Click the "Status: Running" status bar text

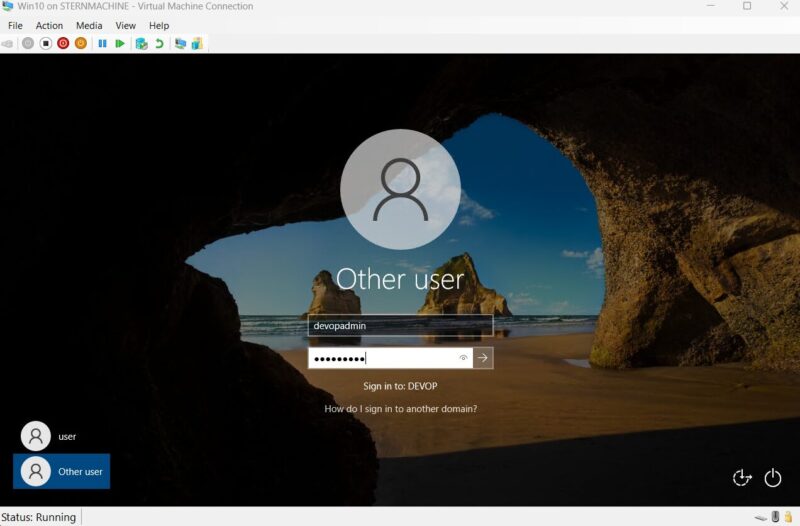[39, 517]
